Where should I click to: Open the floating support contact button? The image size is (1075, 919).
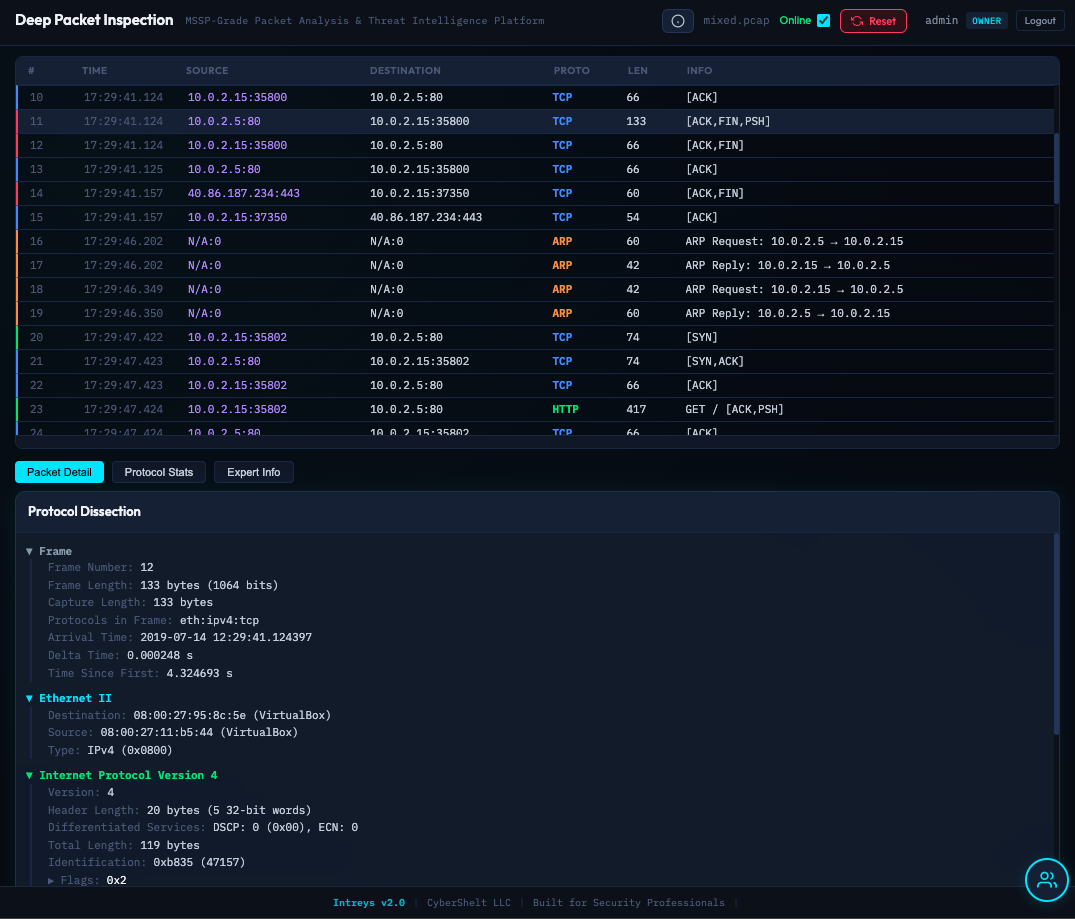1047,880
